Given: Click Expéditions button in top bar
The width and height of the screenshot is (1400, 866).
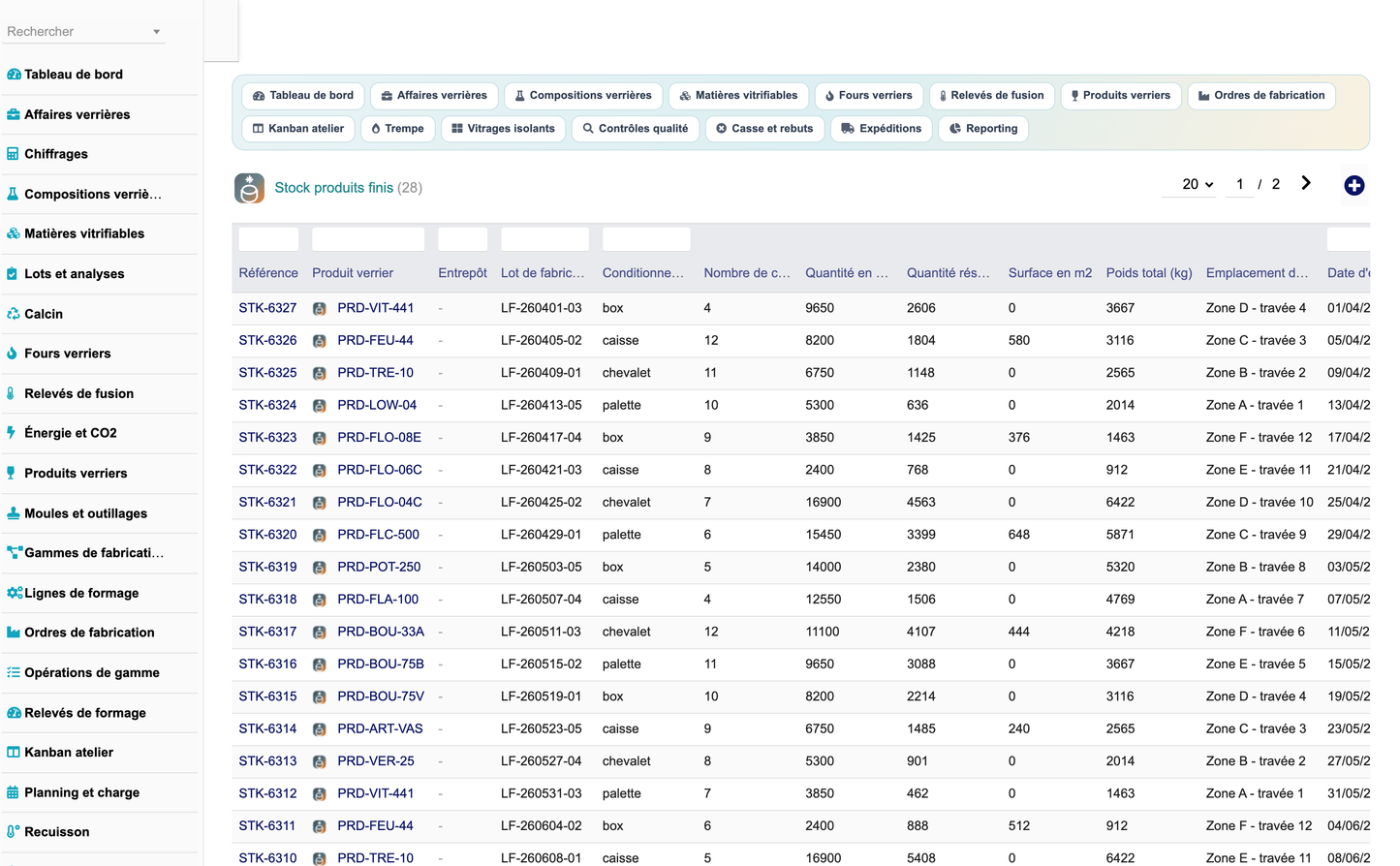Looking at the screenshot, I should point(881,129).
